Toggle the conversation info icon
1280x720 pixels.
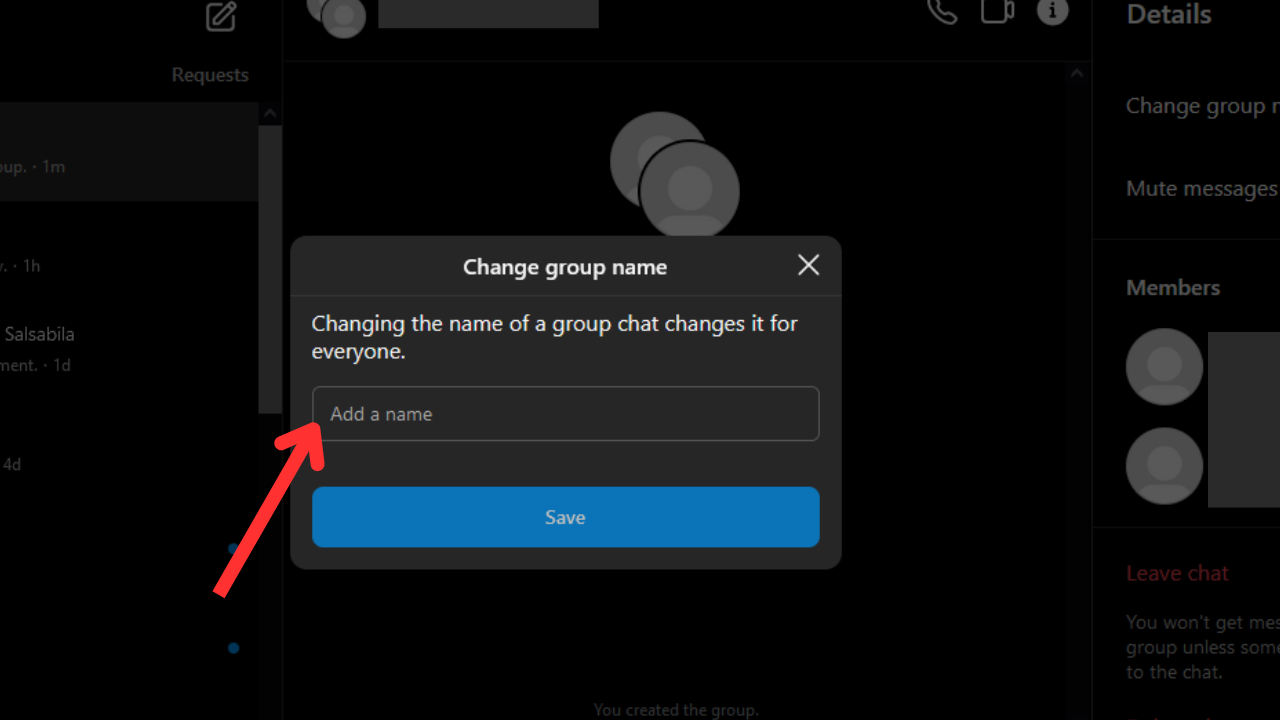point(1052,11)
